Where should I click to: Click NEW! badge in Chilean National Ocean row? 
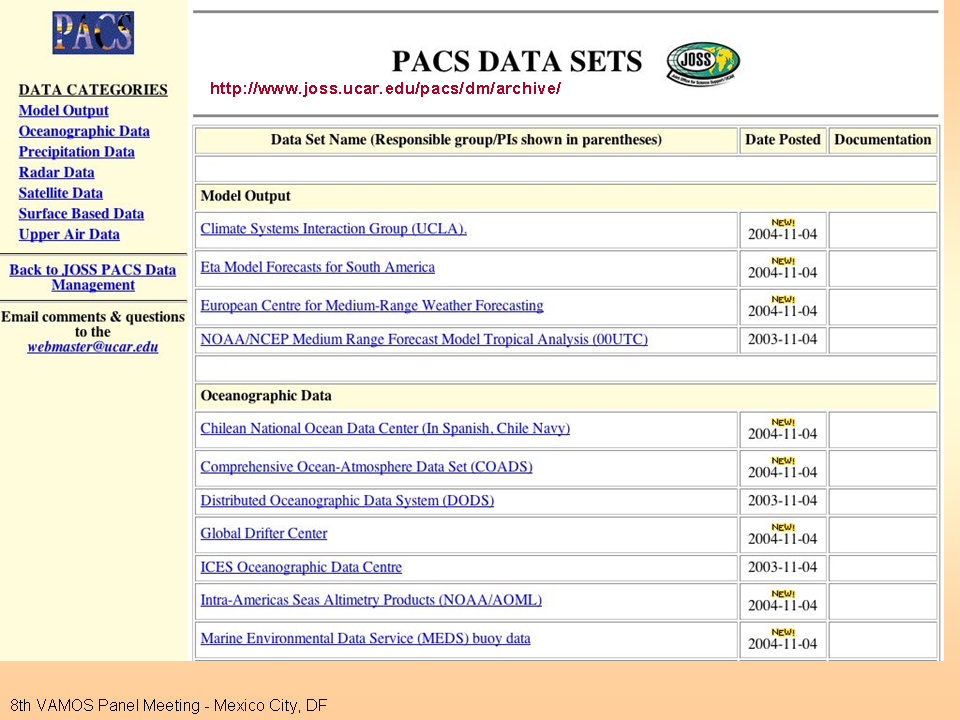[782, 422]
